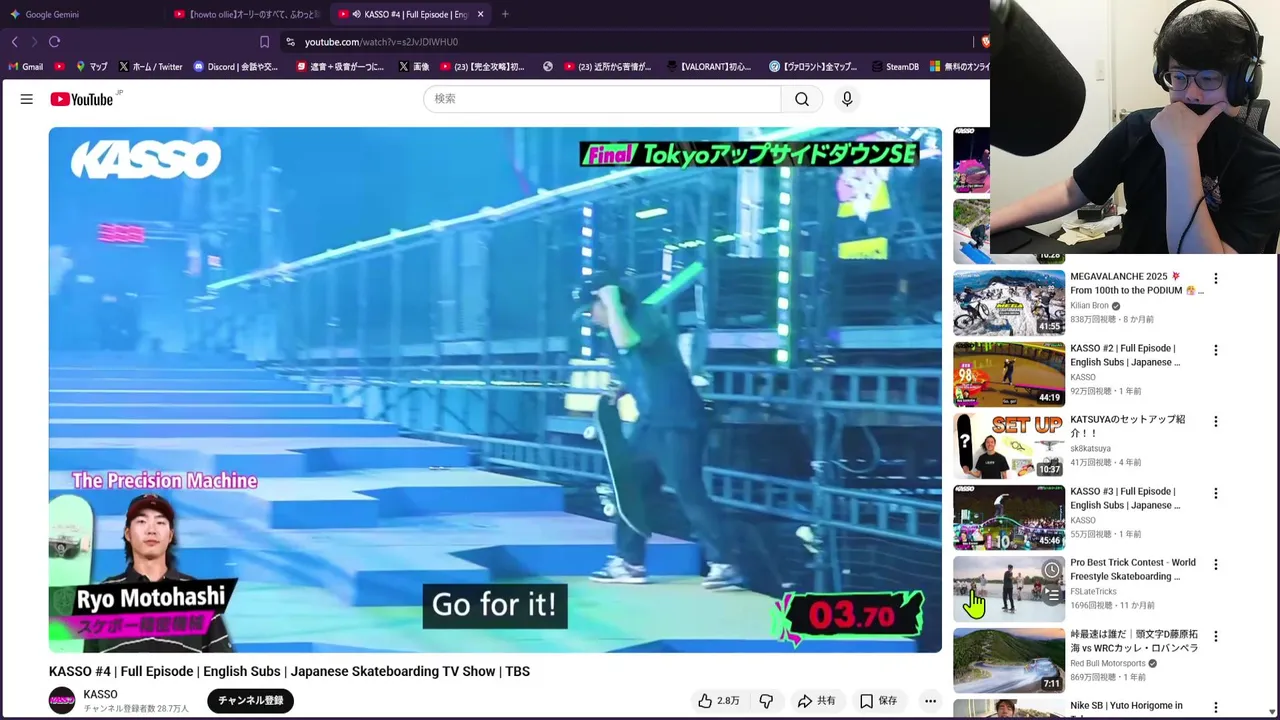Open the SteamDB bookmark
The width and height of the screenshot is (1280, 720).
[x=894, y=67]
